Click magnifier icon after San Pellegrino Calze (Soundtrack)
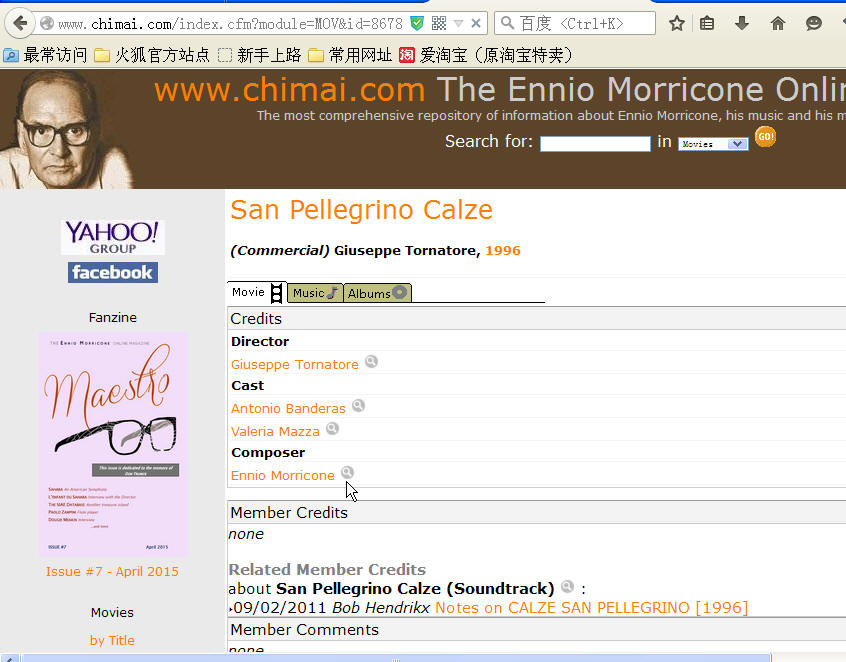The width and height of the screenshot is (846, 662). click(567, 586)
